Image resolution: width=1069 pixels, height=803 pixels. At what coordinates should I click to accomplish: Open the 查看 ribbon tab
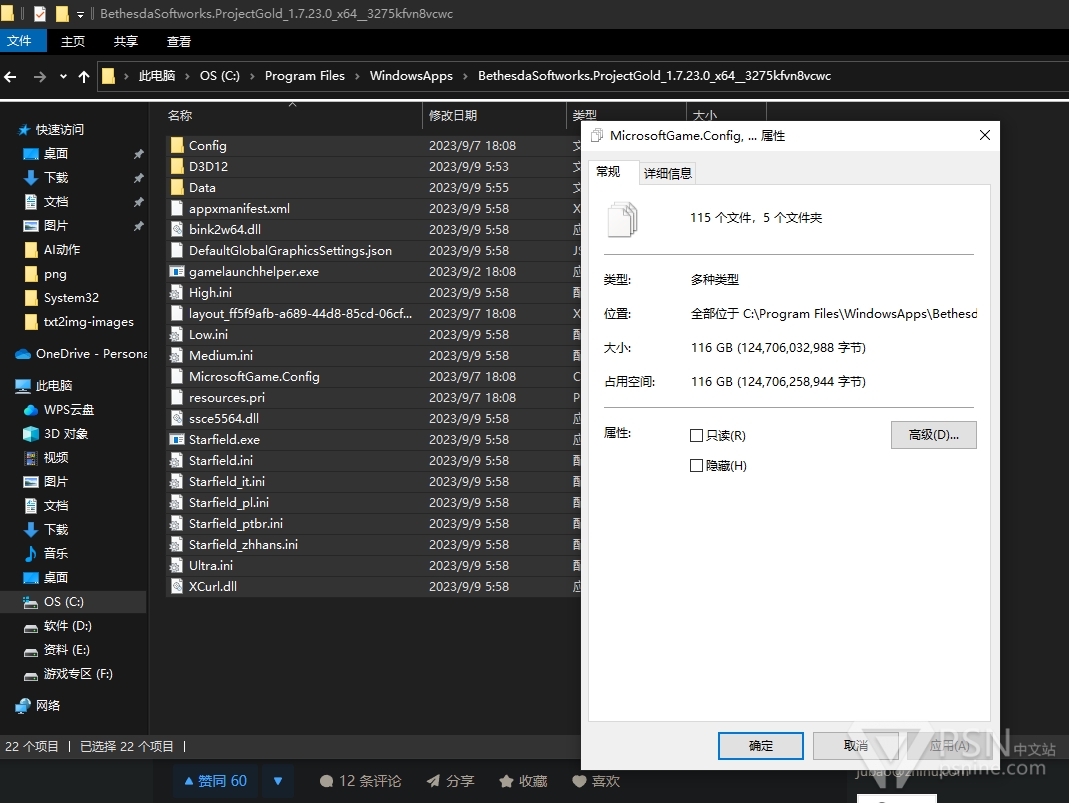[x=179, y=42]
